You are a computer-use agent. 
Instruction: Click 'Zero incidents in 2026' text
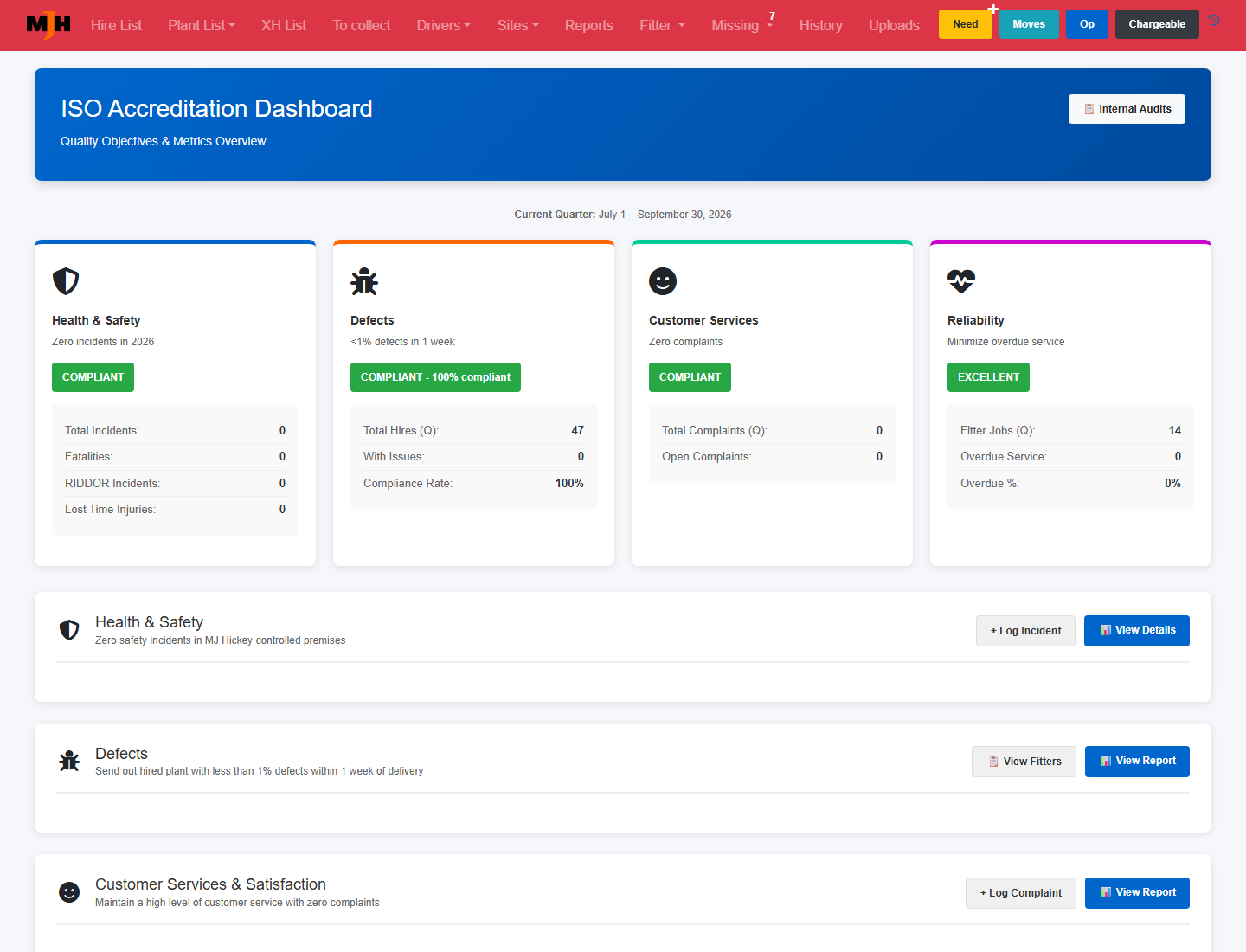(103, 342)
